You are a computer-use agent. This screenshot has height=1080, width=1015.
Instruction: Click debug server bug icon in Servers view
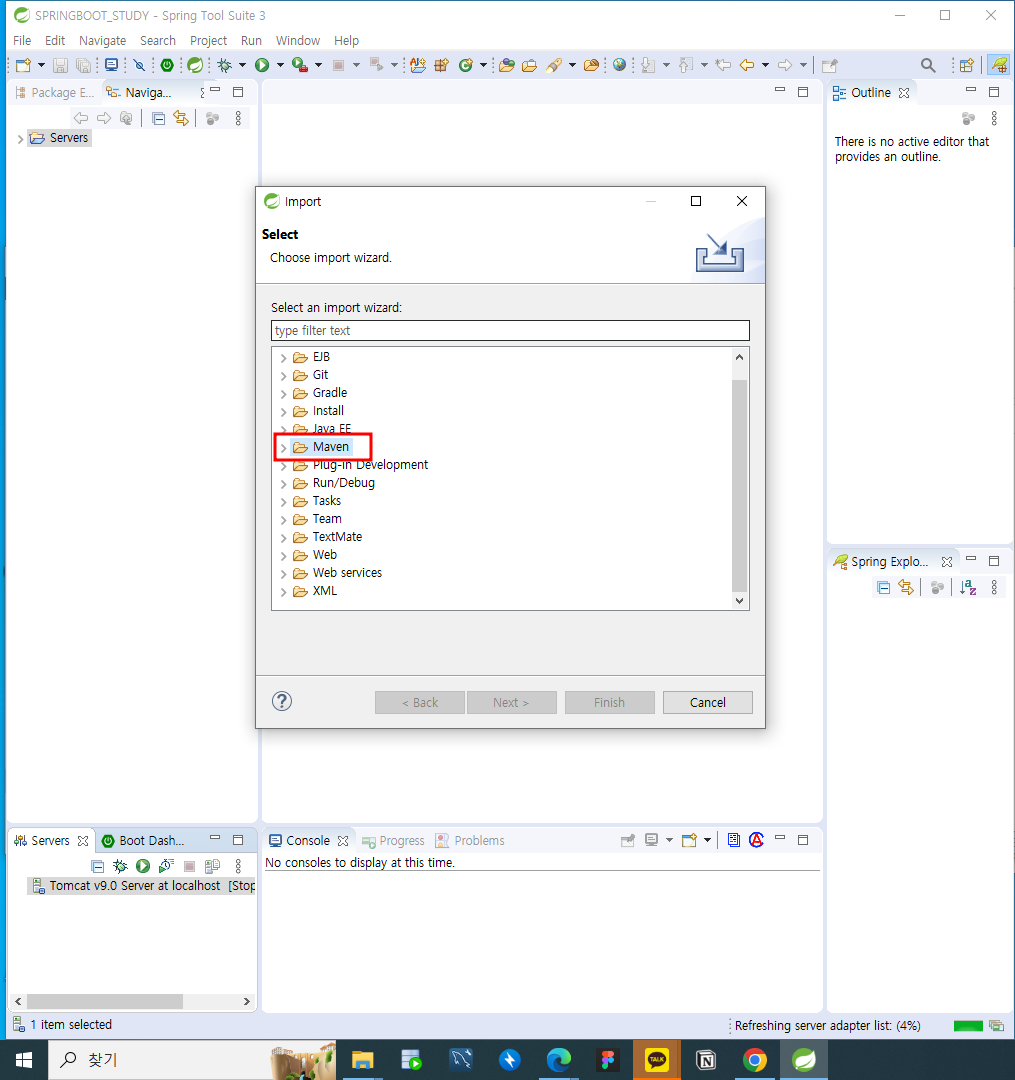121,866
